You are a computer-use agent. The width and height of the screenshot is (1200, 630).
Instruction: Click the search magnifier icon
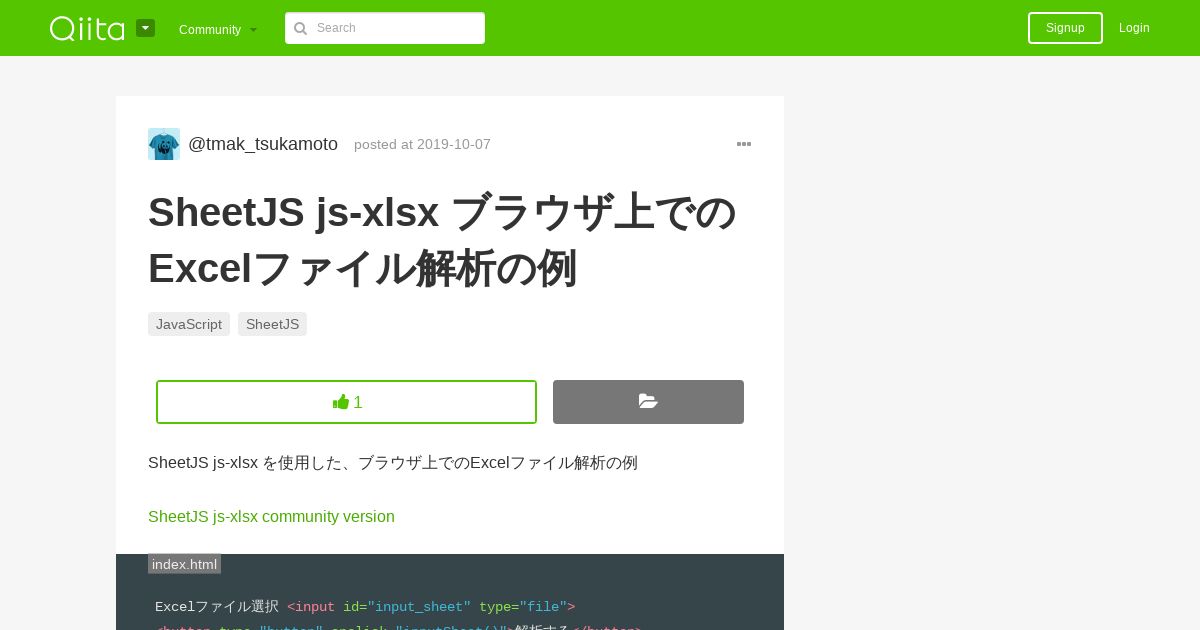(x=300, y=28)
